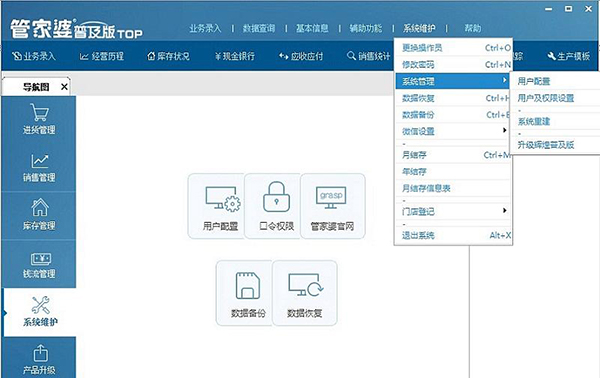This screenshot has height=378, width=600.
Task: Open the 业务录入 top menu
Action: click(x=205, y=28)
